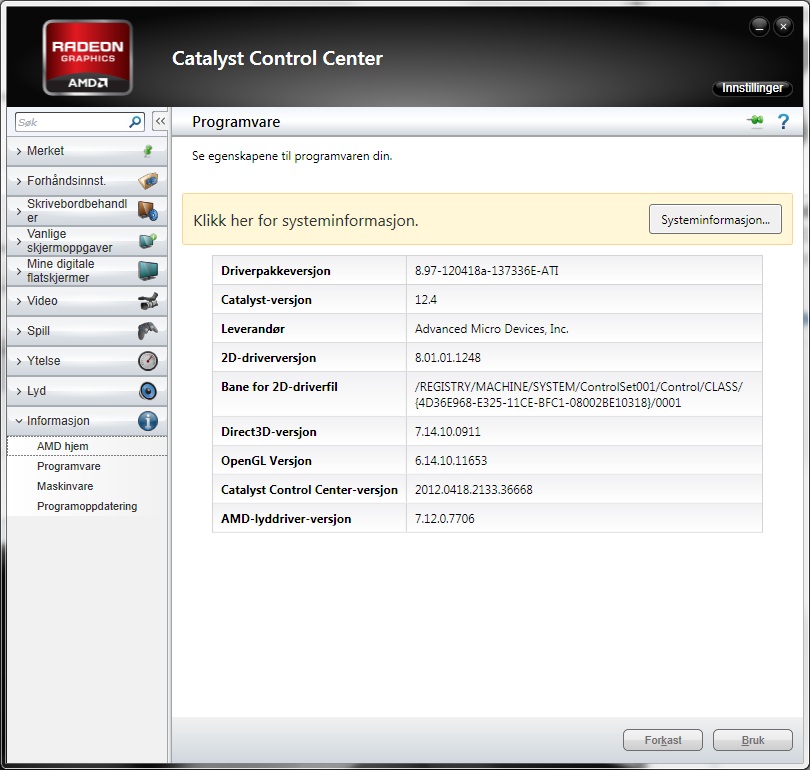The image size is (810, 770).
Task: Expand the Skrivebordbehandler section
Action: [87, 211]
